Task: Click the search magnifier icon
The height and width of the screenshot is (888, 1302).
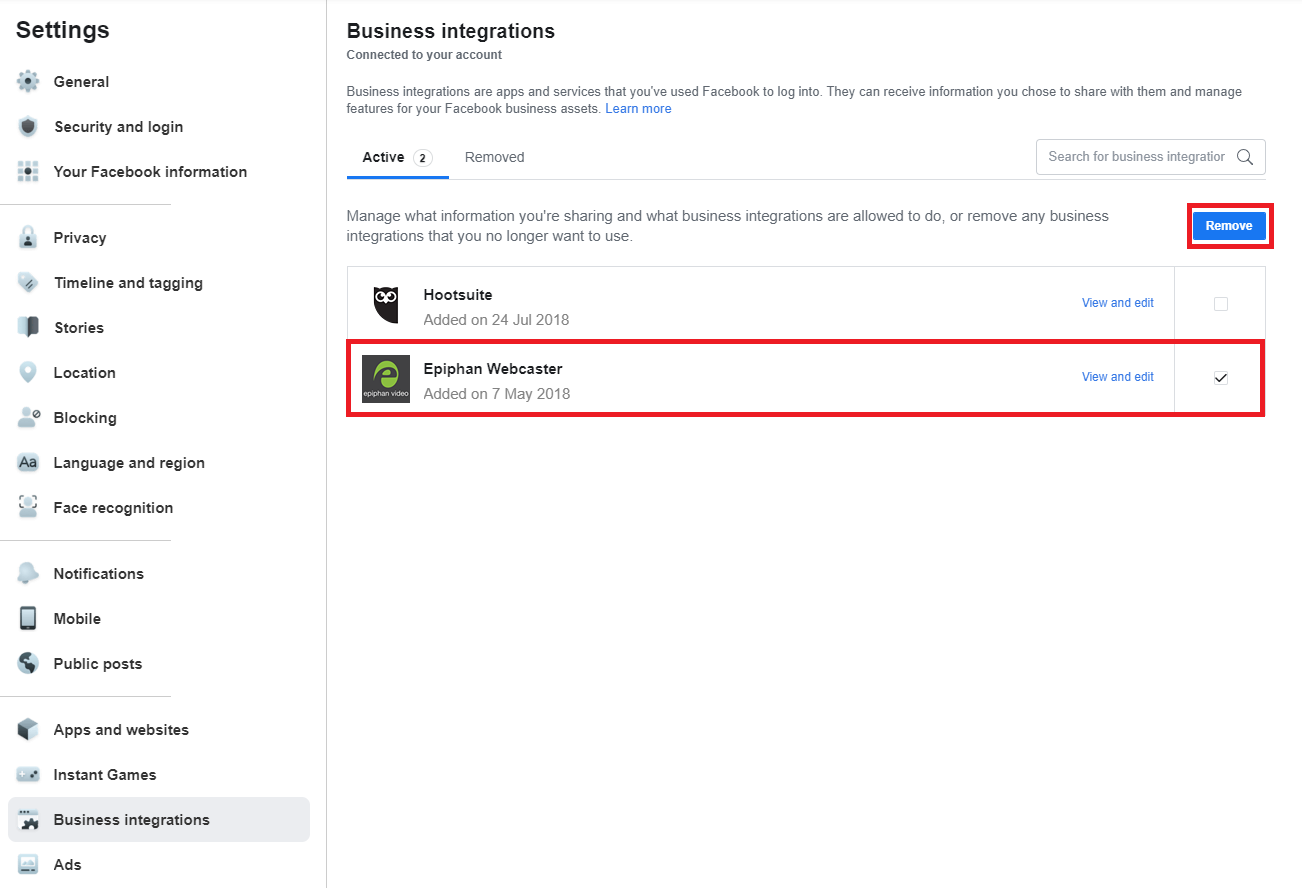Action: point(1245,157)
